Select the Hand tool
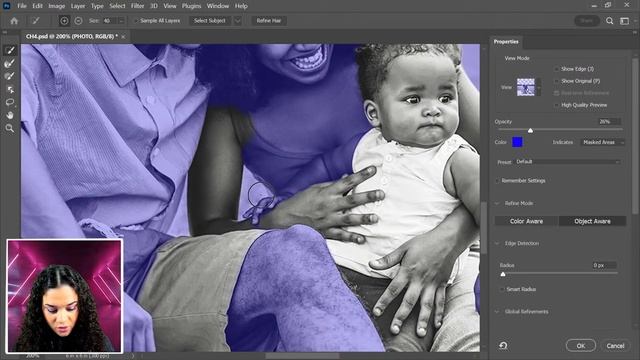Viewport: 640px width, 360px height. tap(10, 116)
